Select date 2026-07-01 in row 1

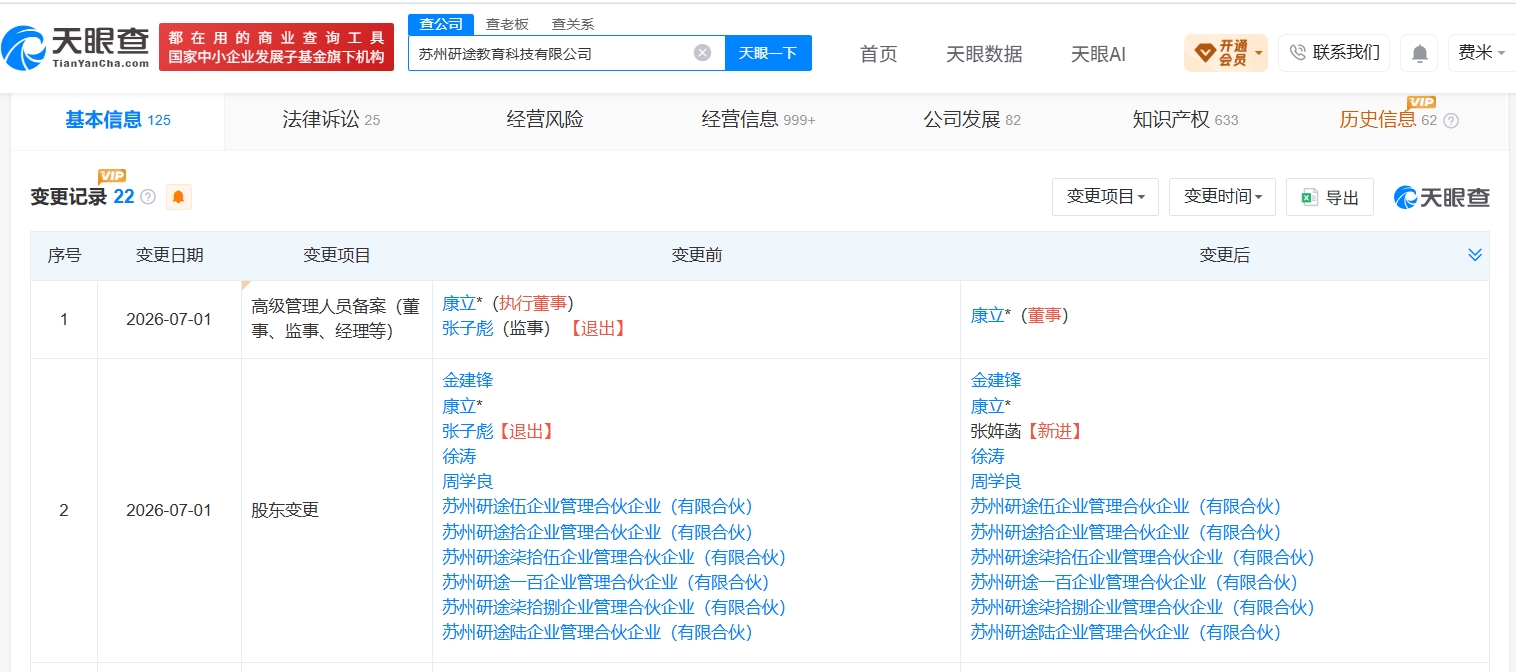coord(169,320)
